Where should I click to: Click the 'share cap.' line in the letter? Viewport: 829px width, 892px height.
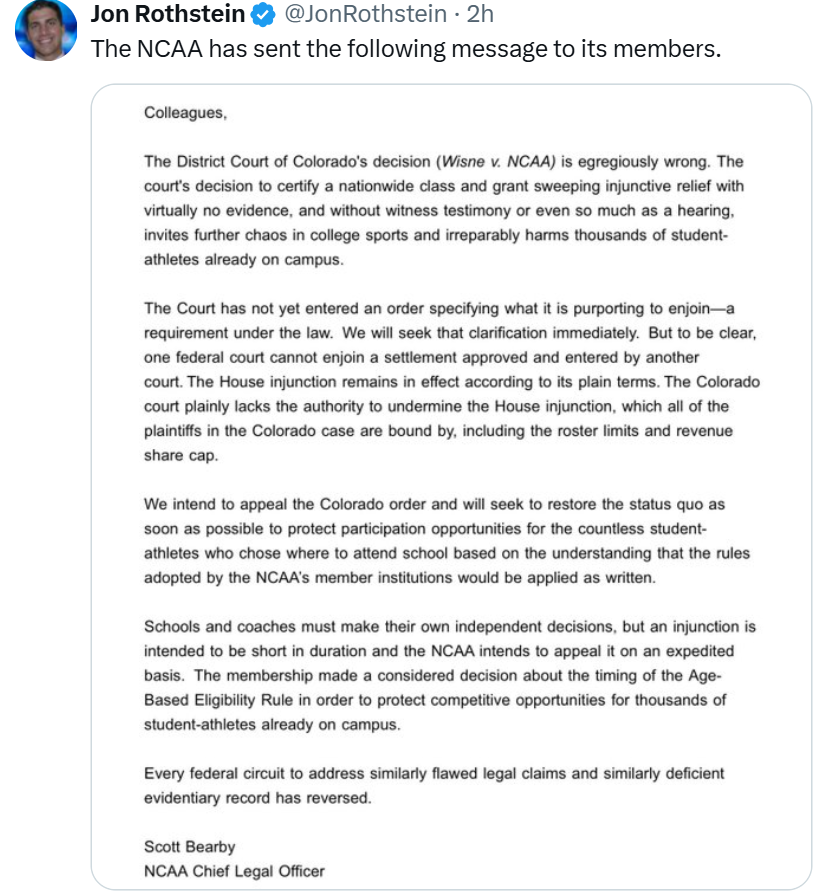coord(181,455)
